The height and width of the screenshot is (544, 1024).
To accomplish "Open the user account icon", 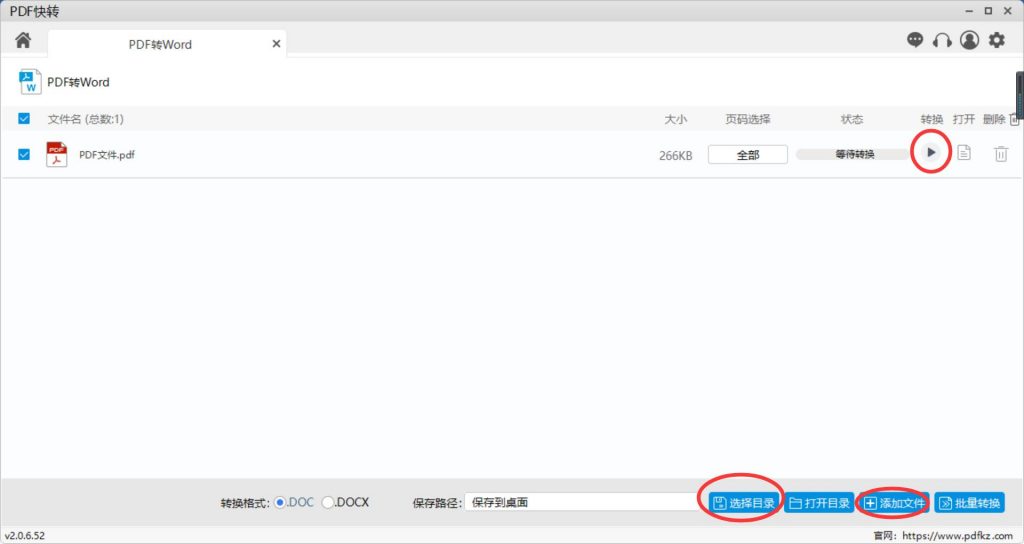I will (x=969, y=40).
